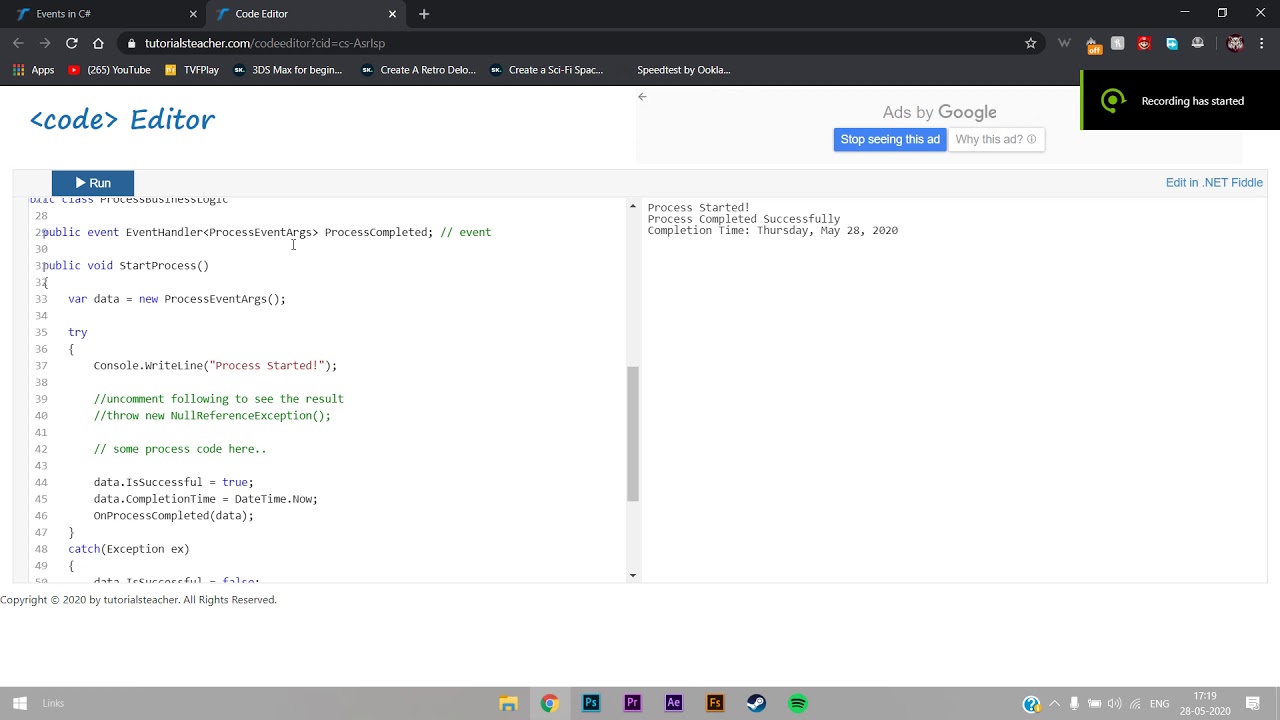The image size is (1280, 720).
Task: Click the orange 'off' badge extension icon
Action: (x=1093, y=44)
